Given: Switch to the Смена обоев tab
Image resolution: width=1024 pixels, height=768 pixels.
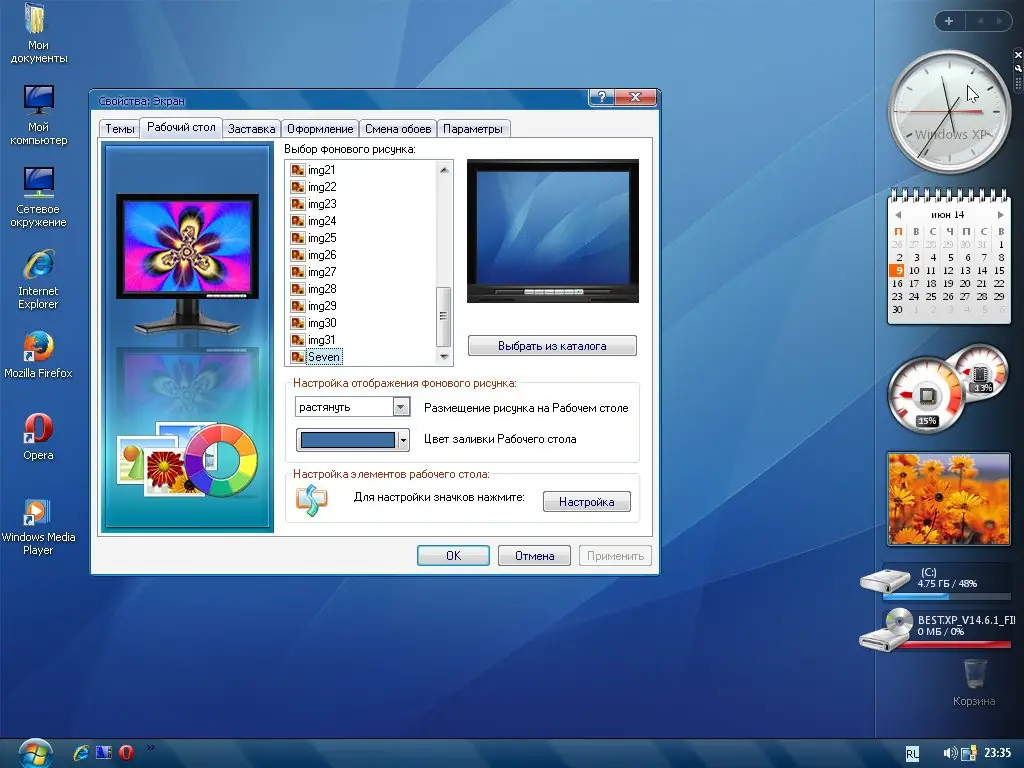Looking at the screenshot, I should click(x=398, y=129).
